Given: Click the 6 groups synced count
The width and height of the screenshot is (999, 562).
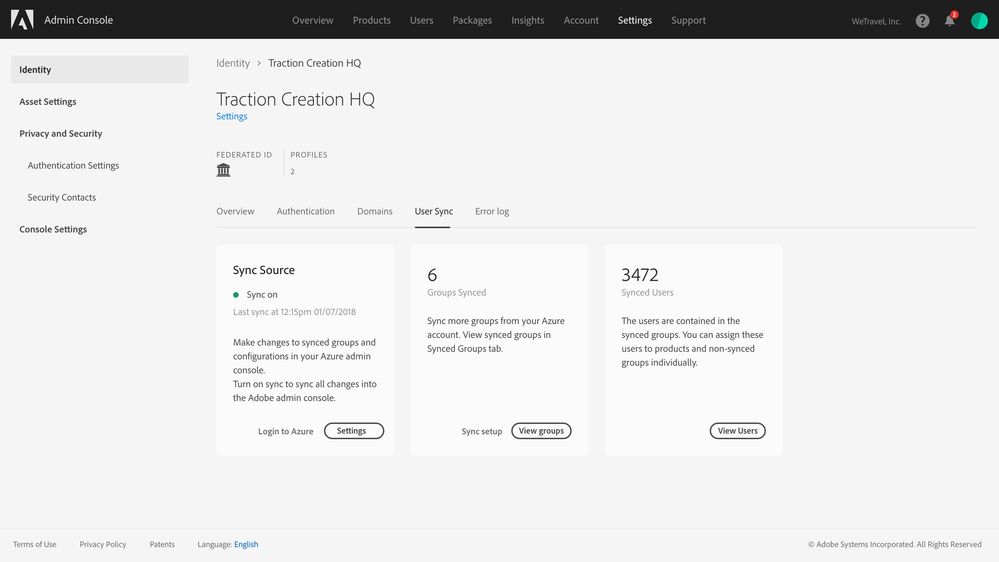Looking at the screenshot, I should click(432, 275).
